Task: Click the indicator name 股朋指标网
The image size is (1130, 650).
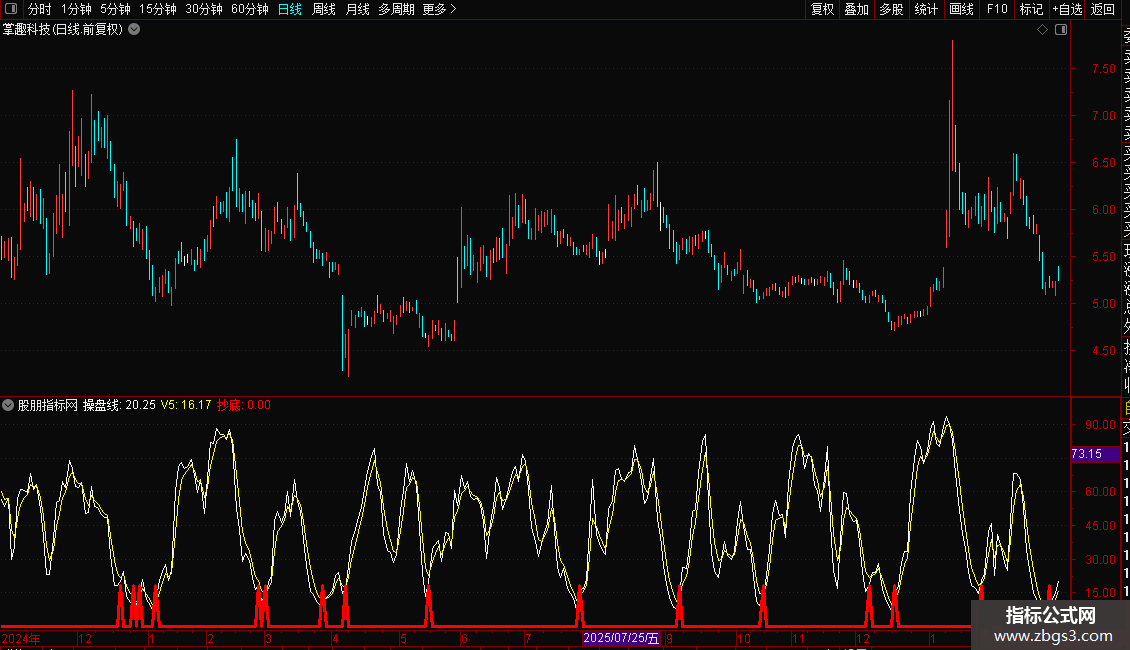Action: (48, 405)
